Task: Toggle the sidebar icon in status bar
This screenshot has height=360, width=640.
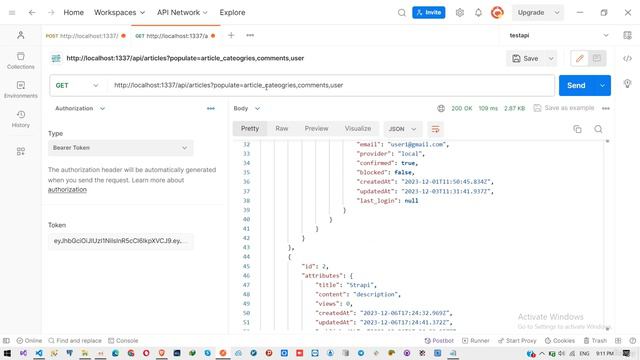Action: (x=6, y=340)
